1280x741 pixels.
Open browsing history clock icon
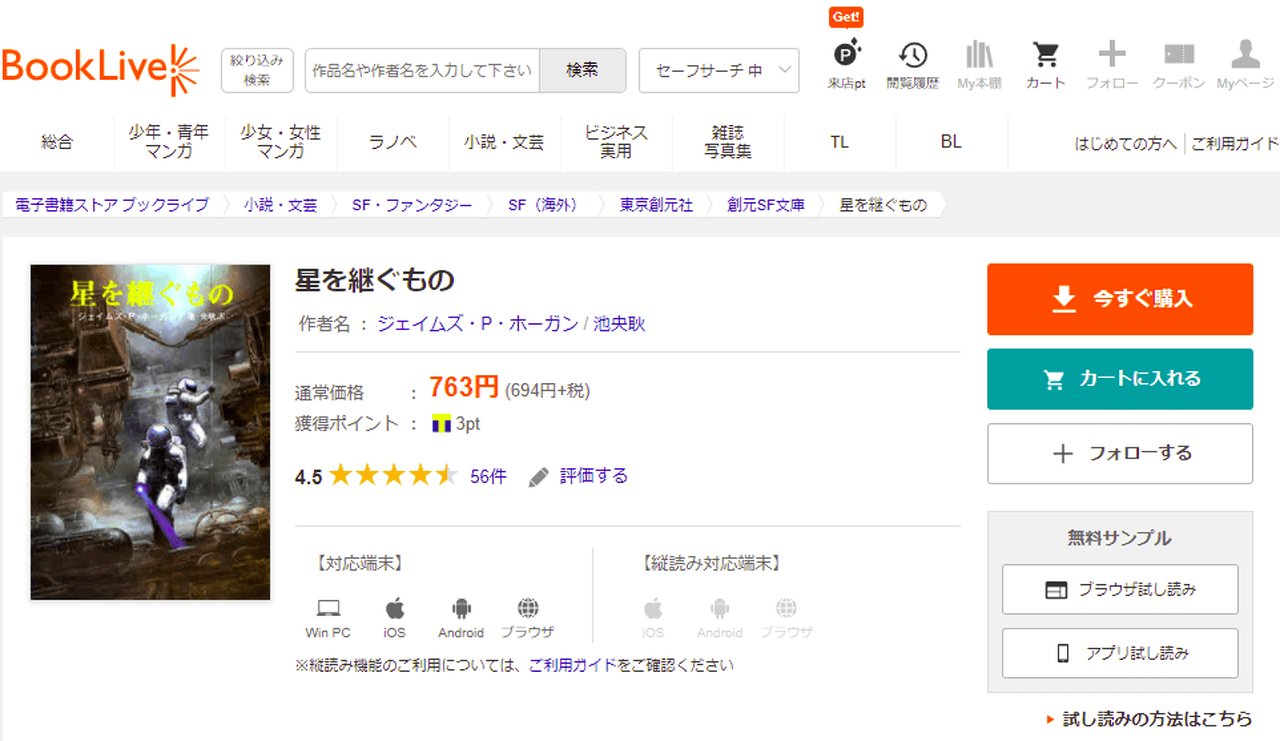click(x=912, y=64)
